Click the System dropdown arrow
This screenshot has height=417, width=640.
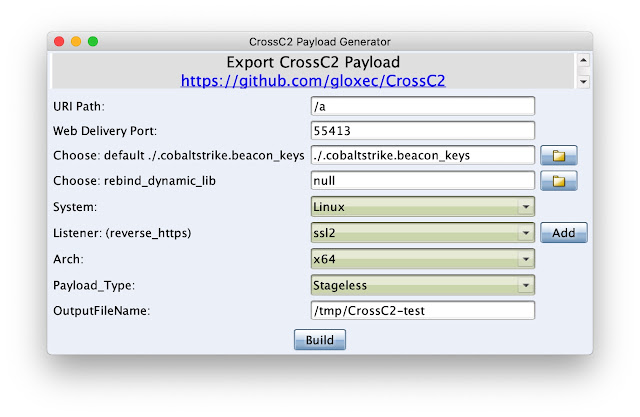coord(526,207)
